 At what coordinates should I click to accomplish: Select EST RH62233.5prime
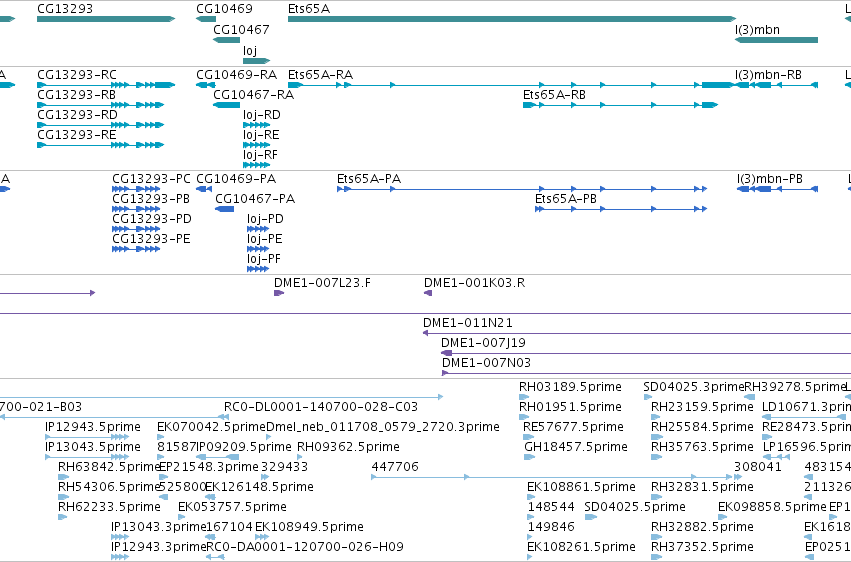(63, 518)
